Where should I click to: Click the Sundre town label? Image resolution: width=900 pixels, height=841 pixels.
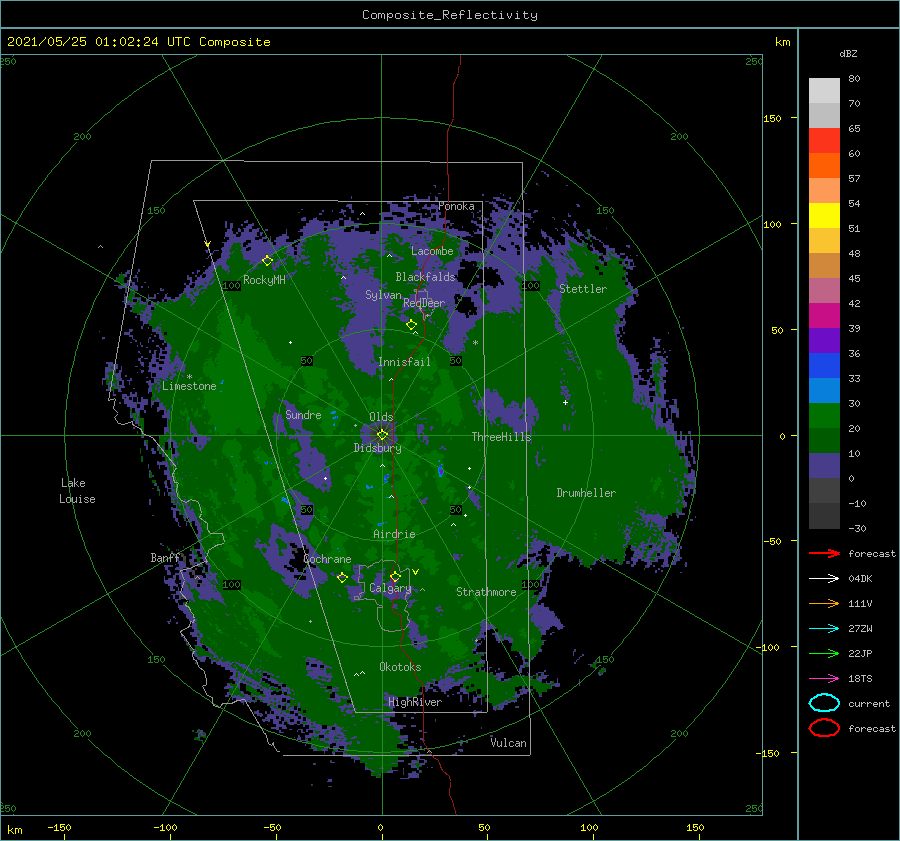[x=303, y=415]
